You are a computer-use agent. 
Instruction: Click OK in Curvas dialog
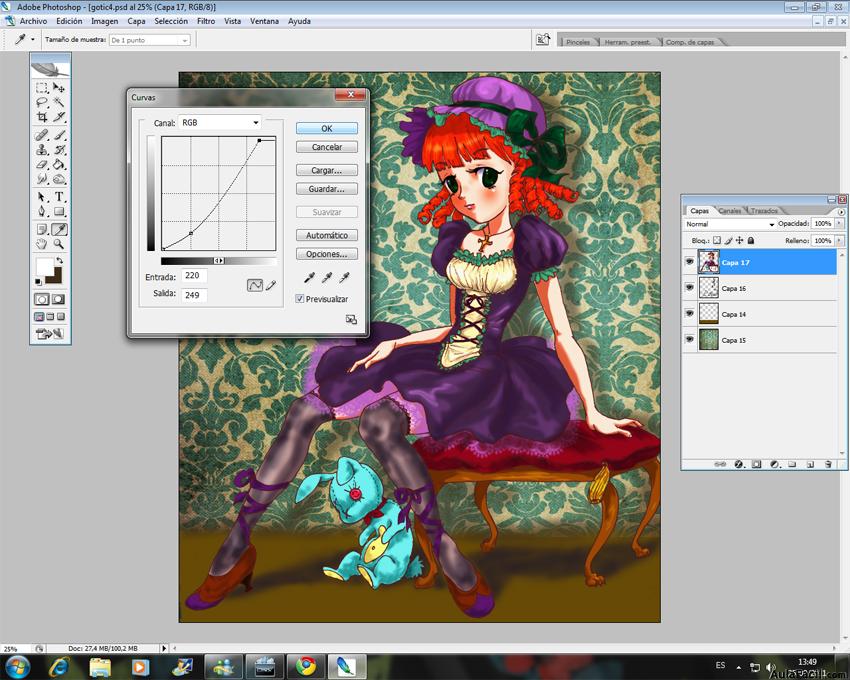[x=327, y=129]
